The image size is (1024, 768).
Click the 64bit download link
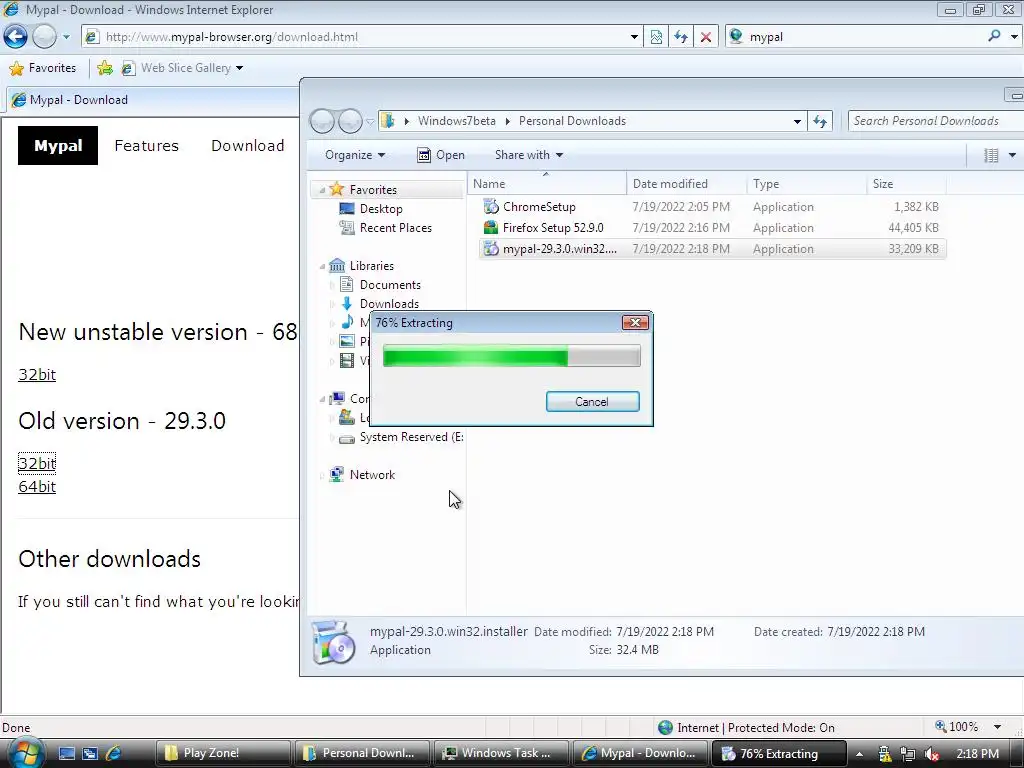coord(37,487)
